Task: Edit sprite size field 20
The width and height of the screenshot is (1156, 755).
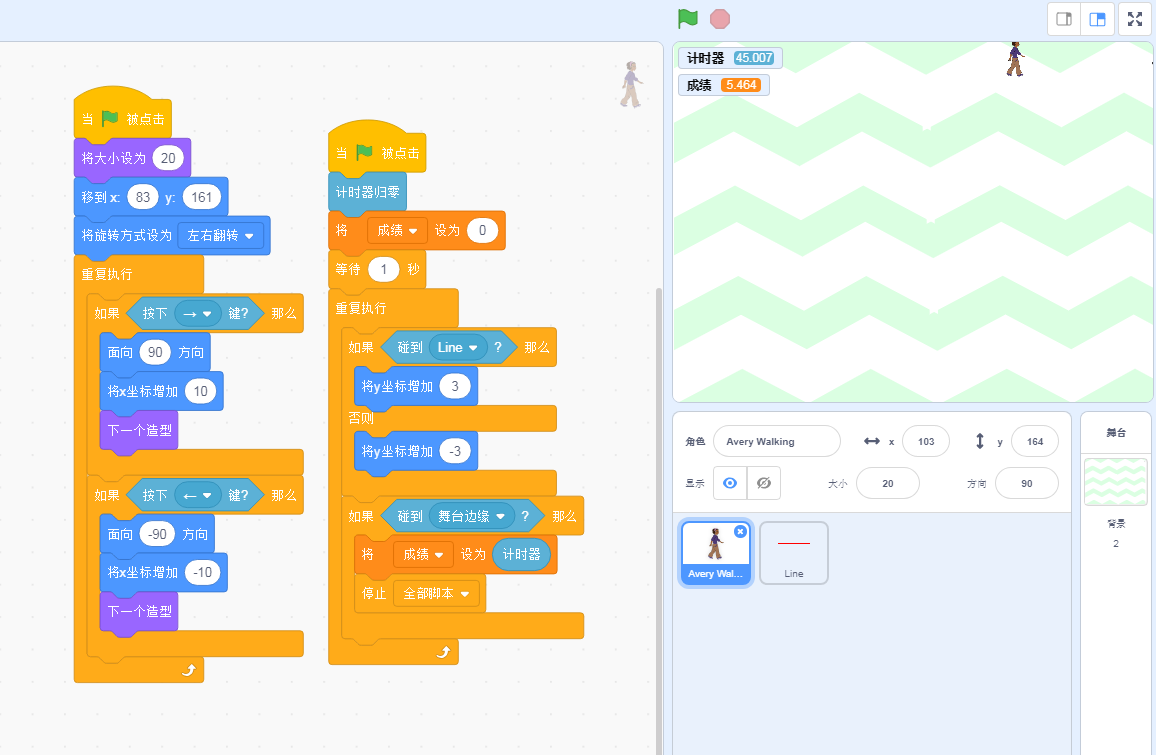Action: click(x=888, y=483)
